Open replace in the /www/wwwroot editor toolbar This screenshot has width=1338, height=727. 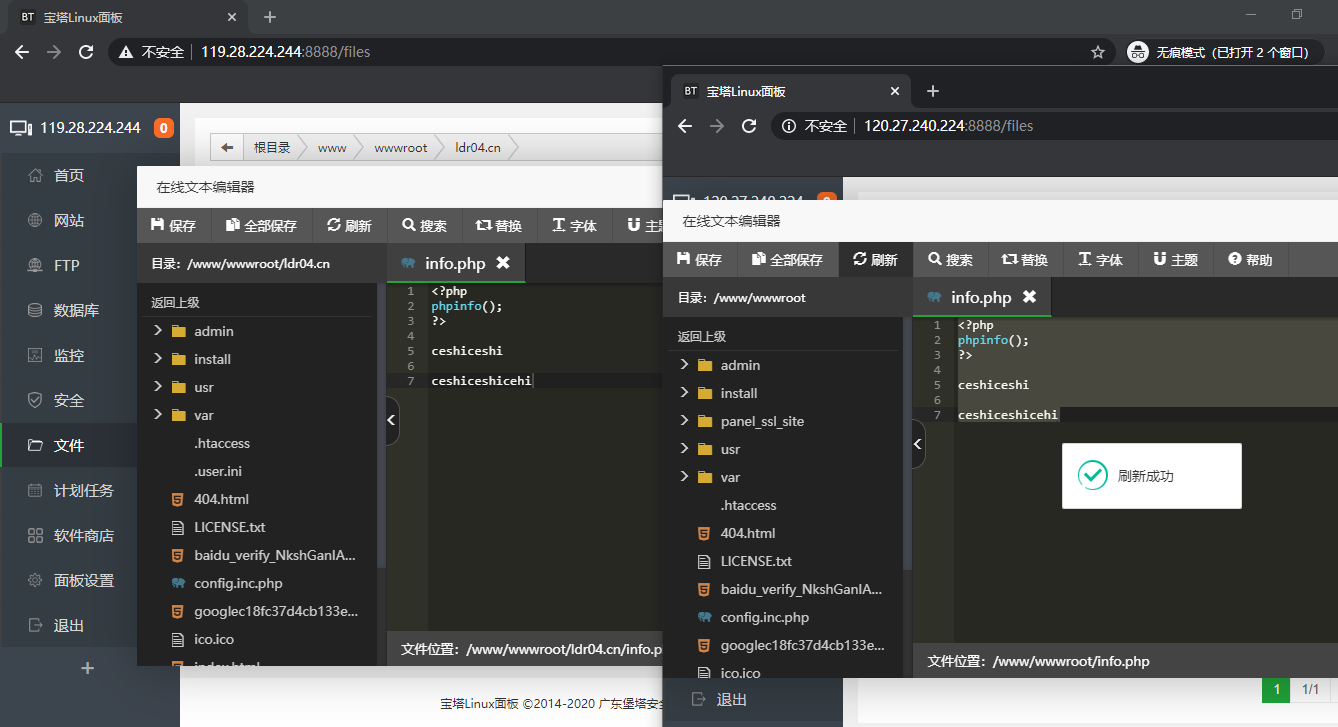[1025, 260]
